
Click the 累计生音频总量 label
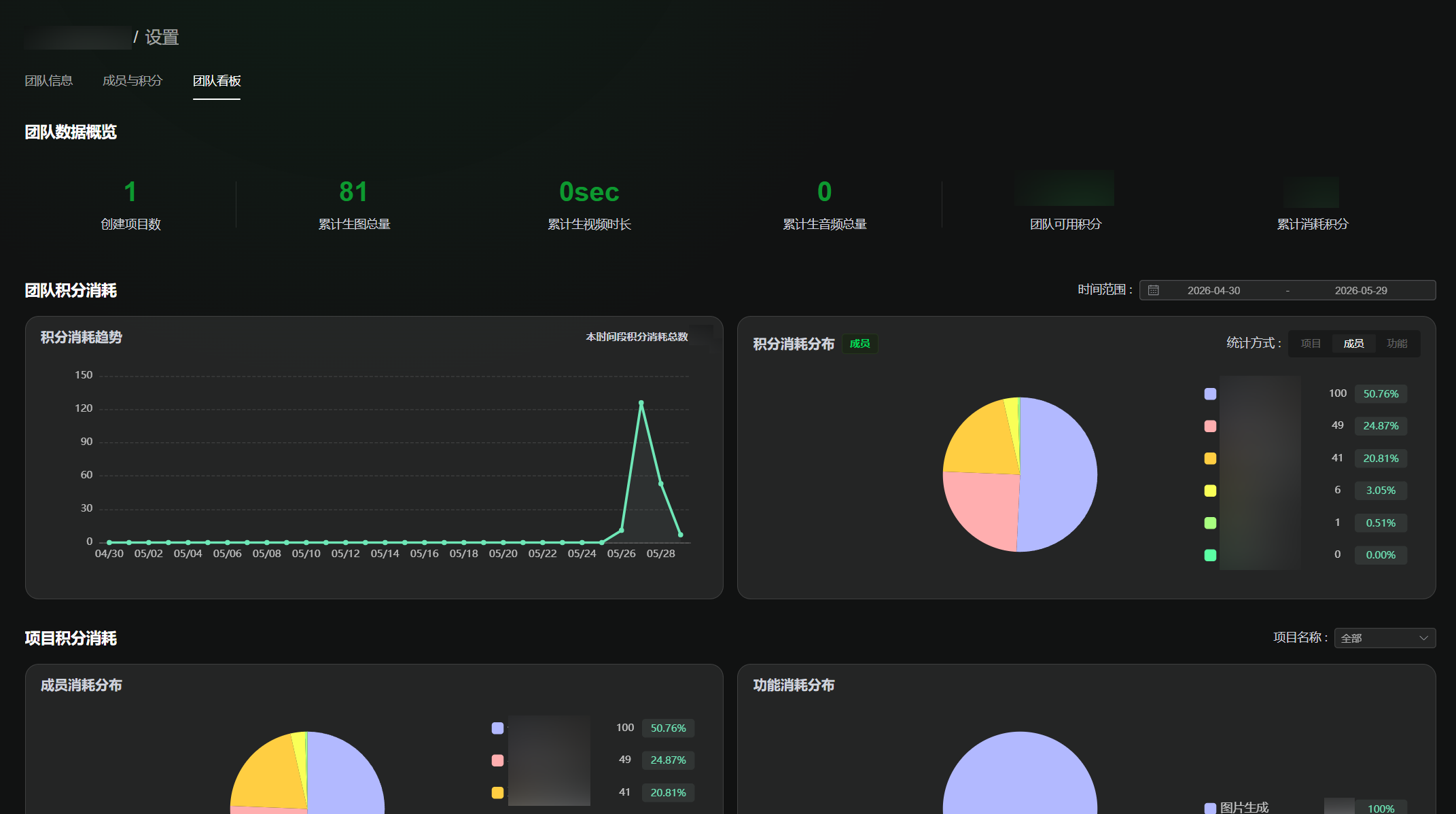pos(825,224)
